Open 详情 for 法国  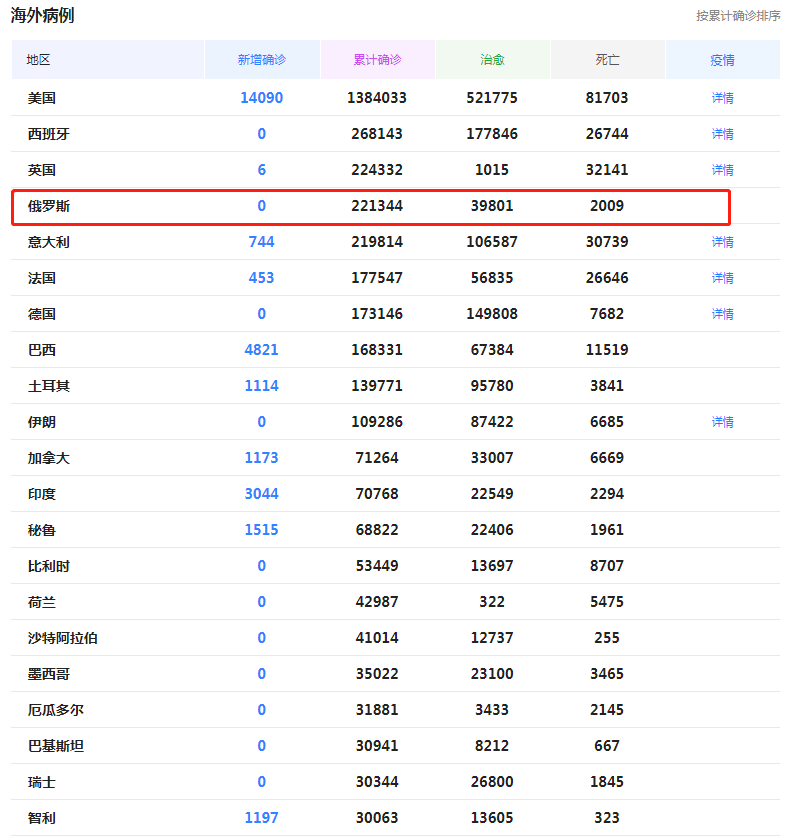pos(722,277)
